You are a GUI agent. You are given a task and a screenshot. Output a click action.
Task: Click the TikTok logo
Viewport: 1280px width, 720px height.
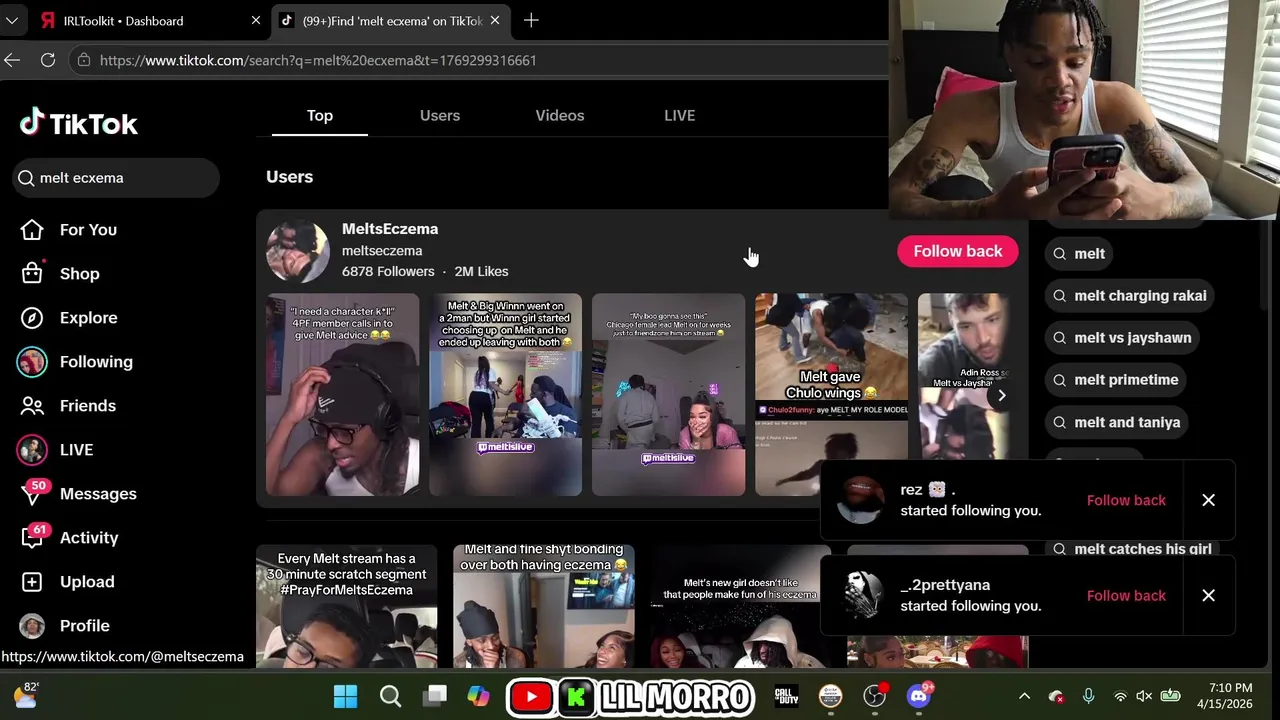79,123
